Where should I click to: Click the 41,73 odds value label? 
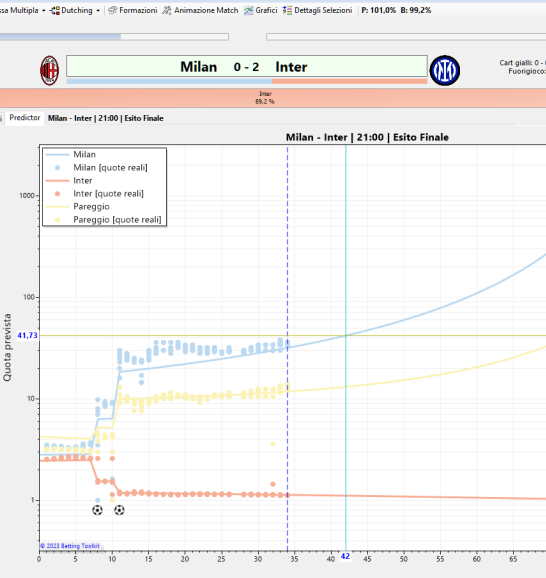click(x=28, y=335)
